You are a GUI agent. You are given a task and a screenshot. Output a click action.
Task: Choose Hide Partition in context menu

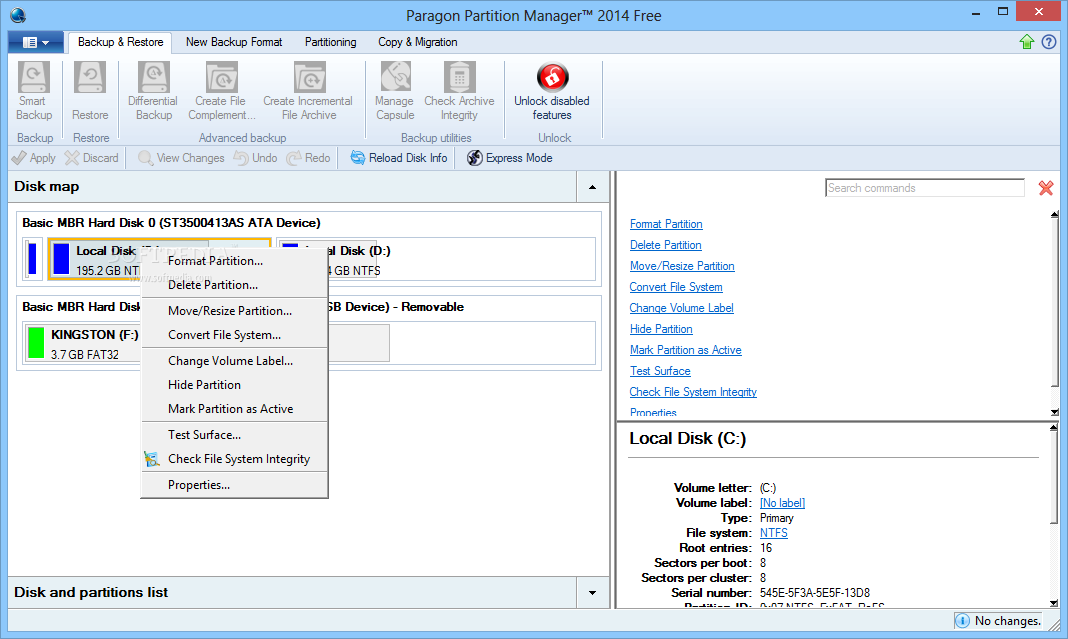[234, 385]
